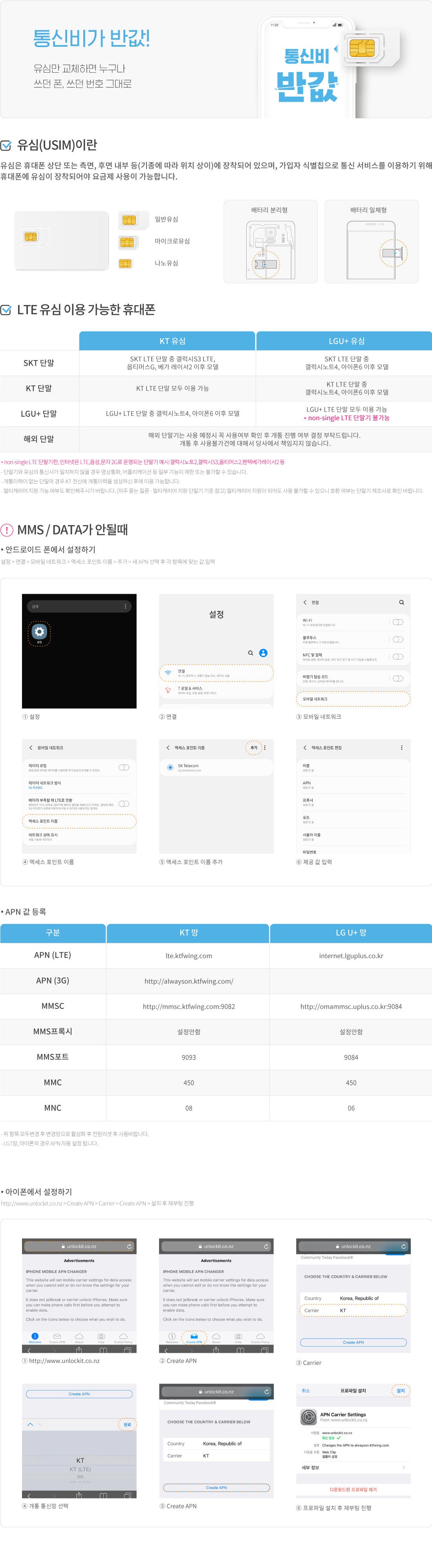The image size is (432, 1568).
Task: Click 다운로드된 프로파일 제거 link
Action: pyautogui.click(x=353, y=1489)
